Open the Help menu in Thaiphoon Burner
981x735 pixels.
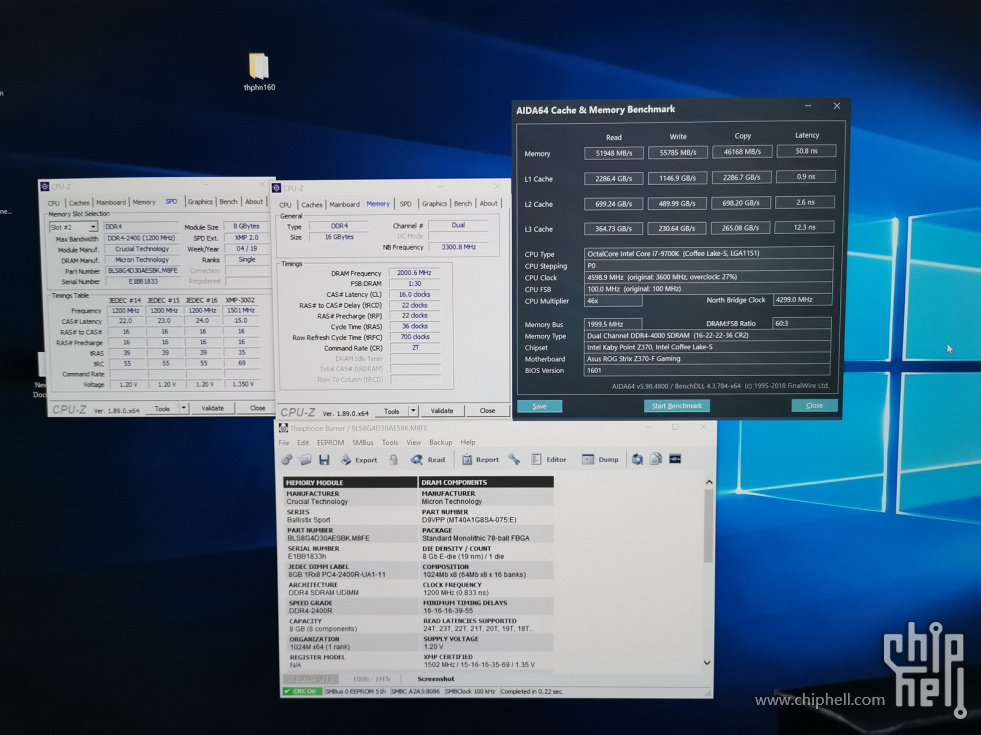(468, 443)
